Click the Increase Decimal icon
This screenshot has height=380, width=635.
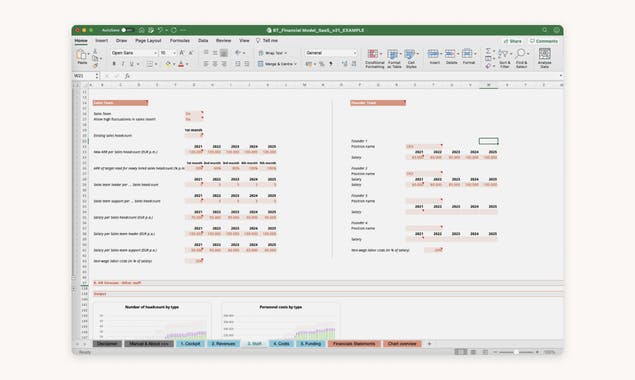[345, 64]
